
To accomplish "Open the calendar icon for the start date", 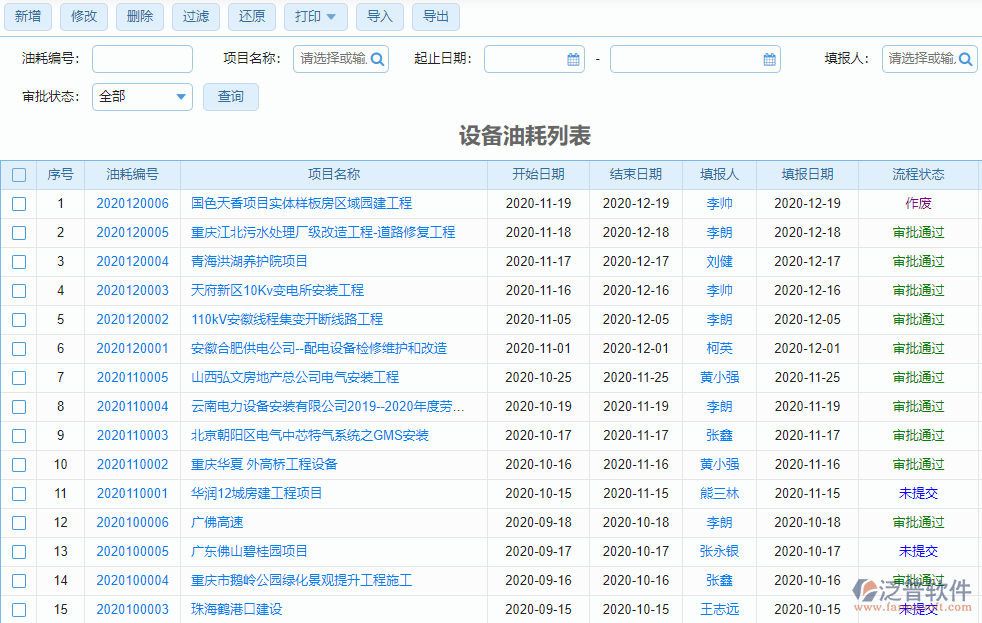I will click(573, 59).
